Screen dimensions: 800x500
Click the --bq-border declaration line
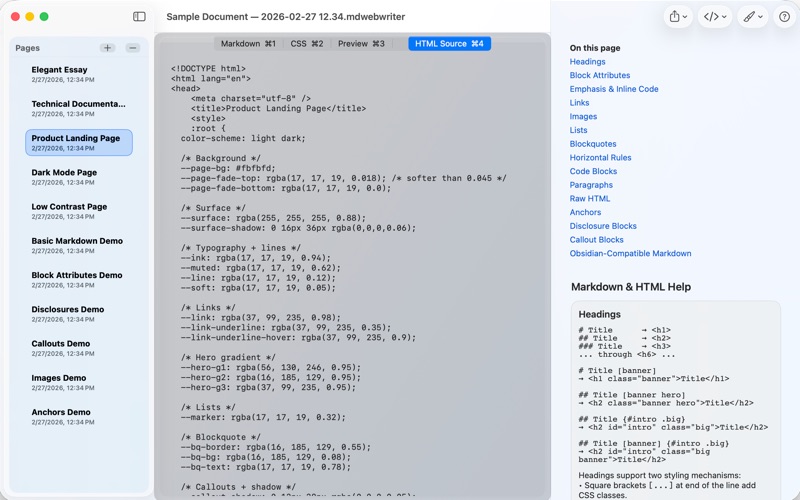(276, 447)
